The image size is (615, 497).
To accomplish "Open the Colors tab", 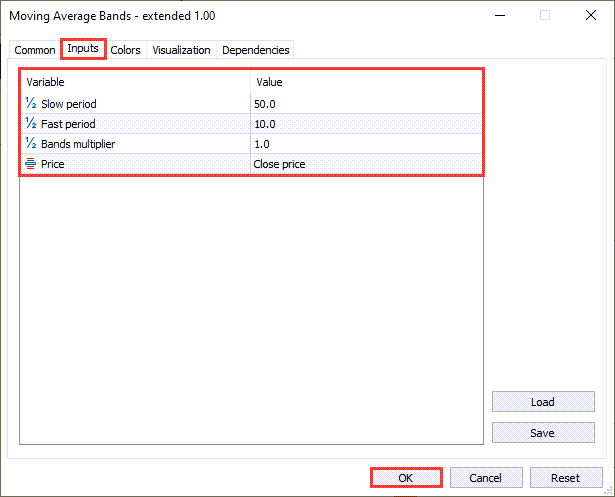I will pos(126,50).
